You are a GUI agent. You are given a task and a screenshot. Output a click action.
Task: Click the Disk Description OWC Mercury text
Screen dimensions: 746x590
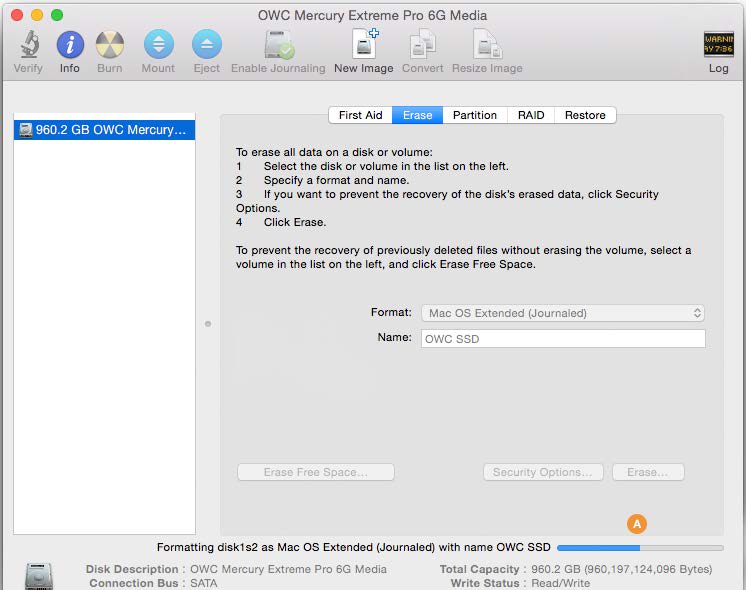point(288,569)
